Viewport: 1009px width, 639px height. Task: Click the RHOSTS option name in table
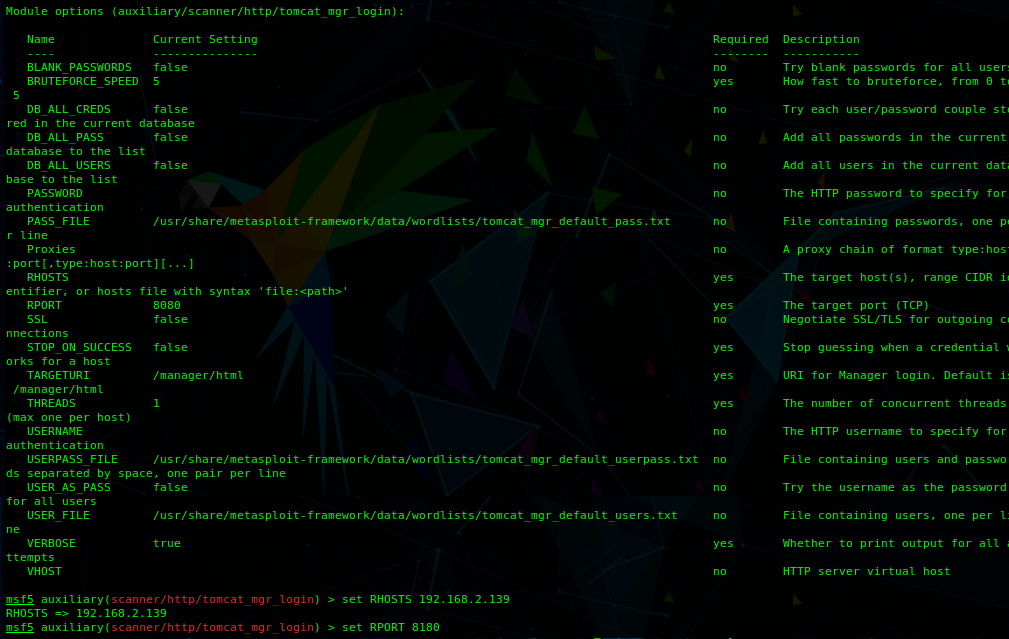[48, 278]
